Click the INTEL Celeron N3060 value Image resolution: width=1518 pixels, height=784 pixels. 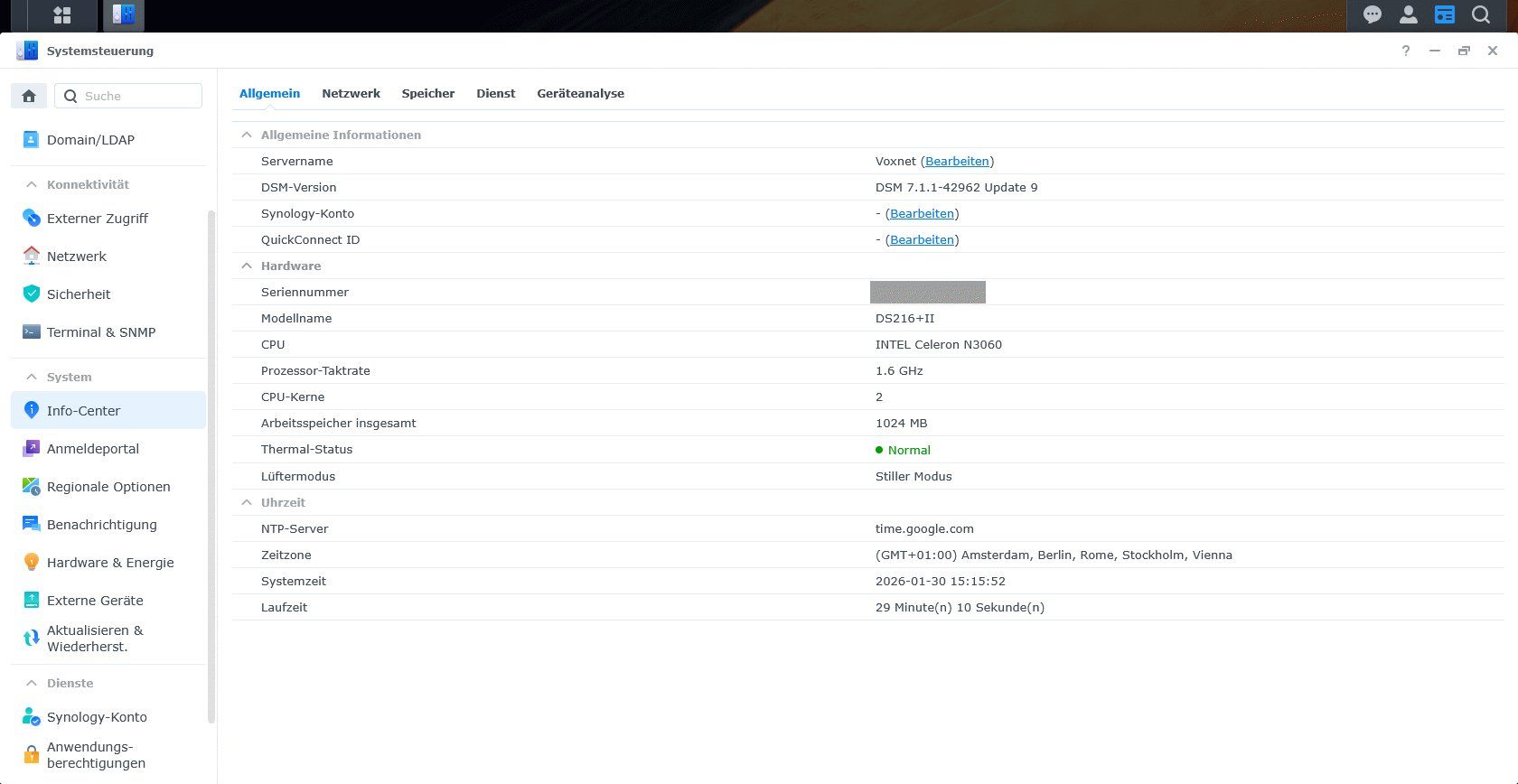pyautogui.click(x=938, y=344)
